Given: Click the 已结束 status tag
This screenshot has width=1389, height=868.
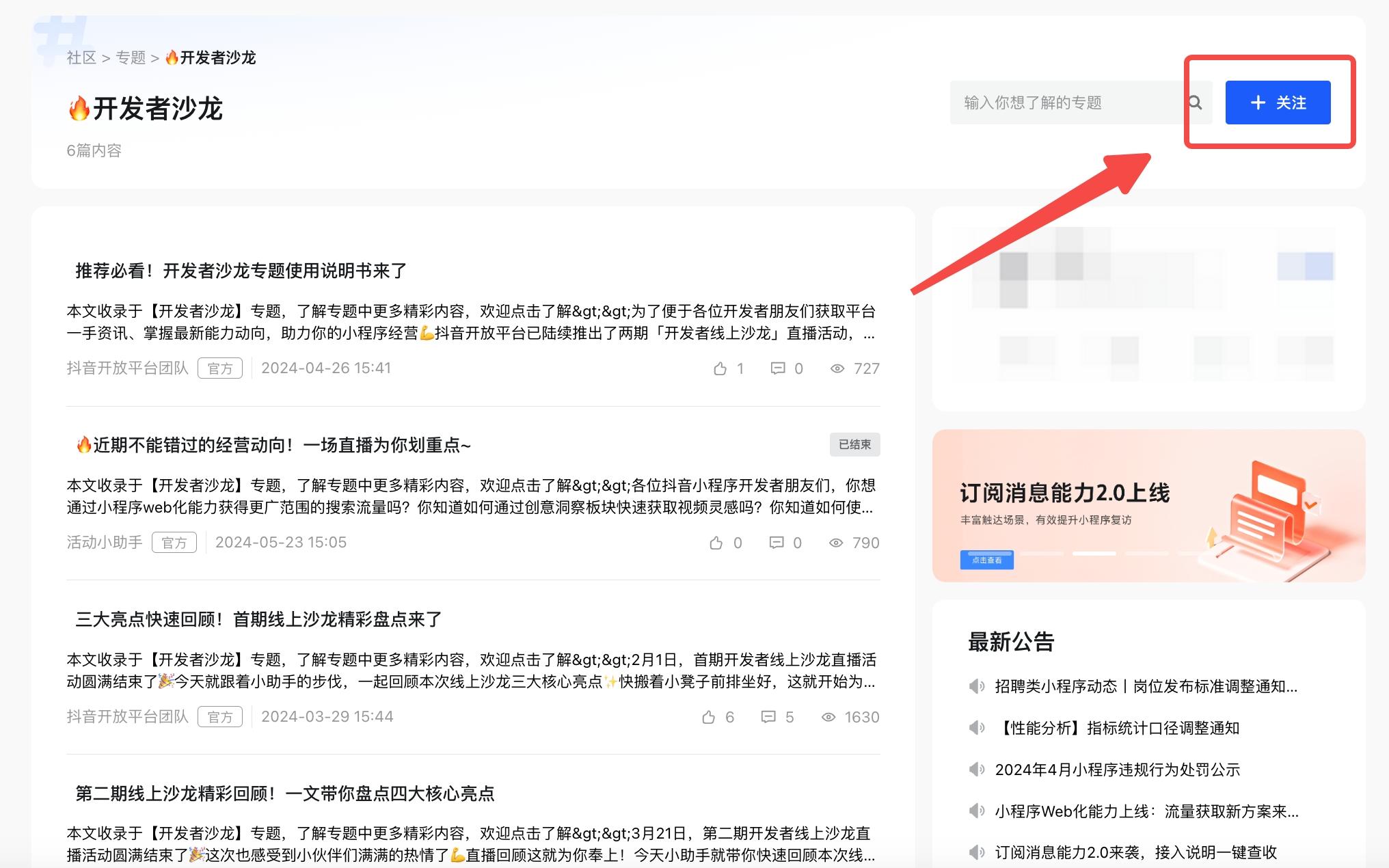Looking at the screenshot, I should pos(854,444).
